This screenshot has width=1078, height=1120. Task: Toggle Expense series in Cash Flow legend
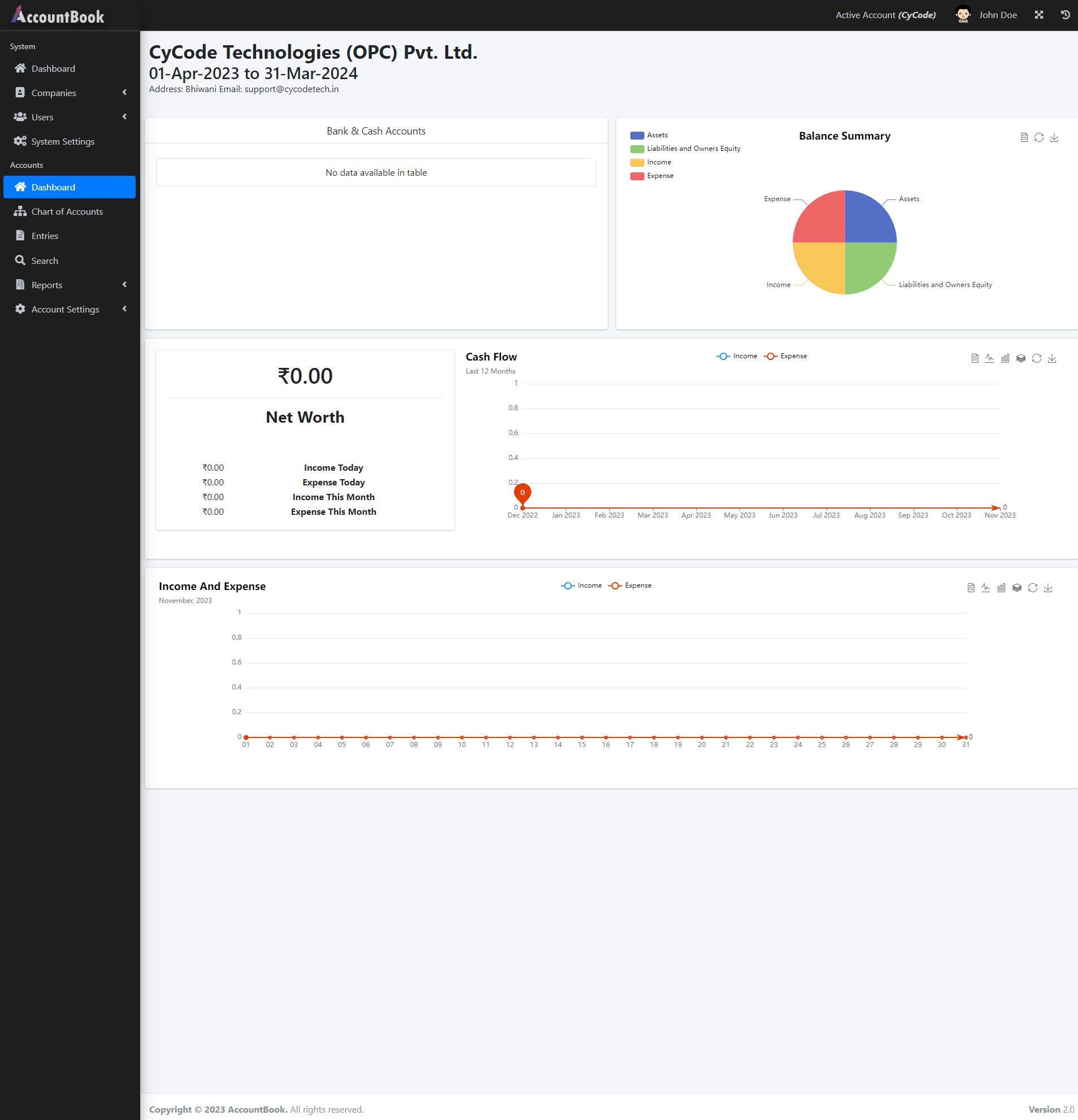[x=785, y=356]
